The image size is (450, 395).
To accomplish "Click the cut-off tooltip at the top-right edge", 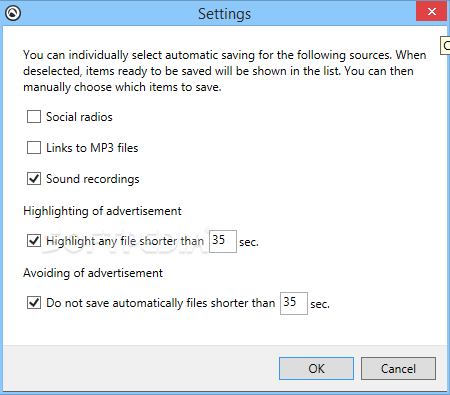I will pos(445,46).
